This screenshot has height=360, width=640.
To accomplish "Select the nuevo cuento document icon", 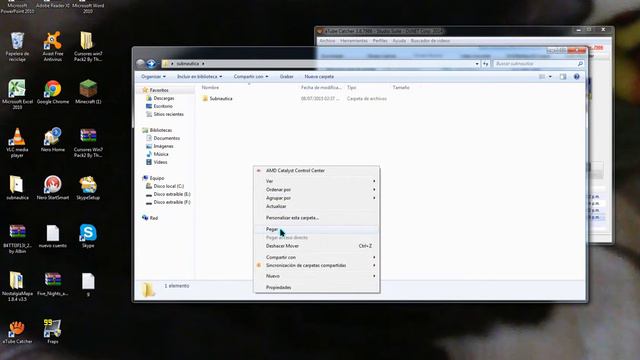I will click(x=53, y=236).
